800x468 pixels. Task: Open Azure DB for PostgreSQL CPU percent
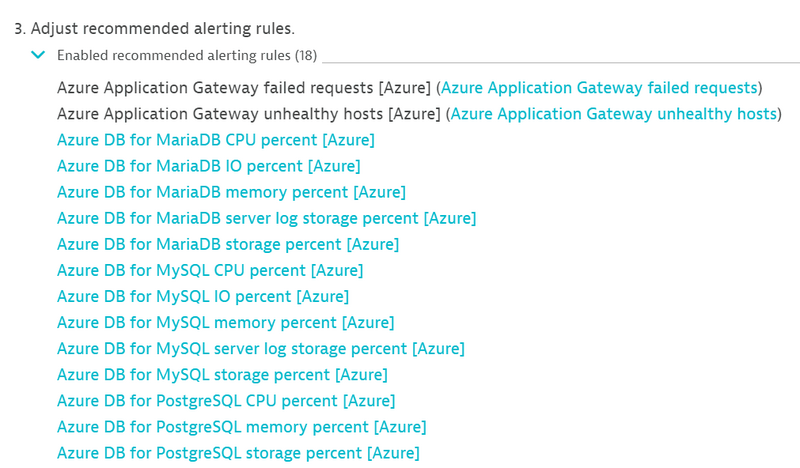[225, 401]
